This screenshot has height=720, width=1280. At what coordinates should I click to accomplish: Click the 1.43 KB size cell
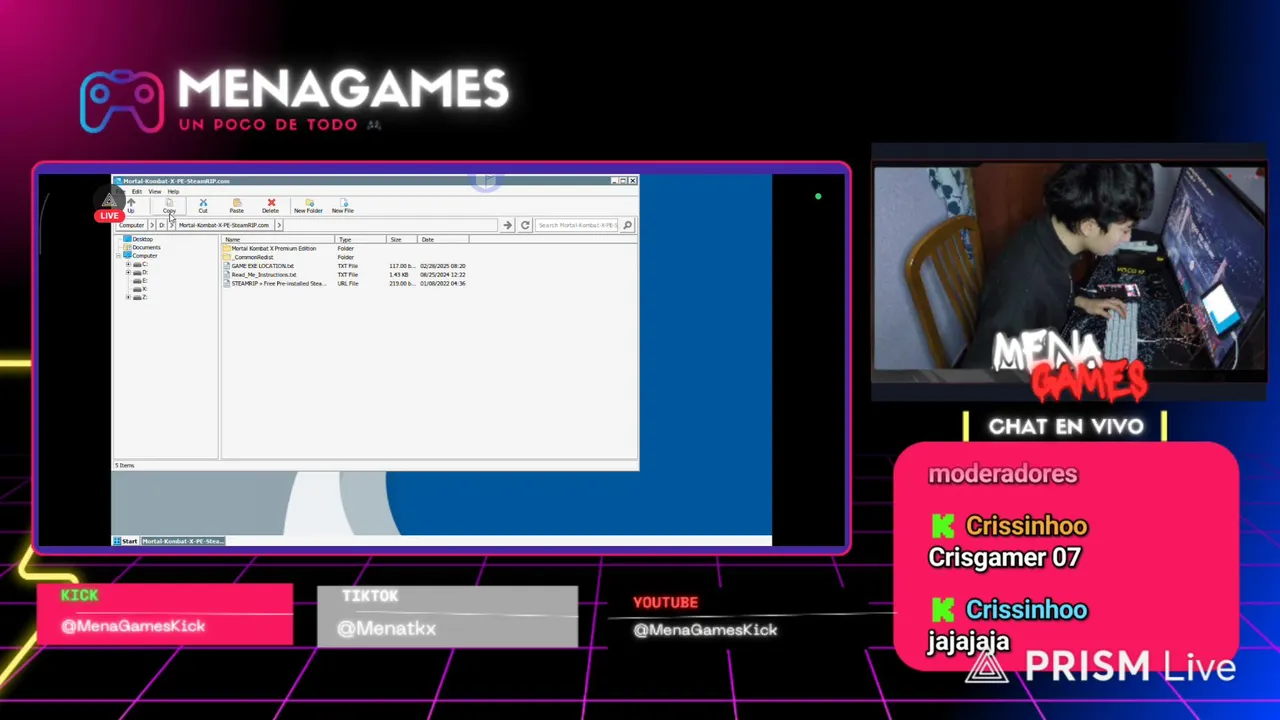(x=399, y=274)
